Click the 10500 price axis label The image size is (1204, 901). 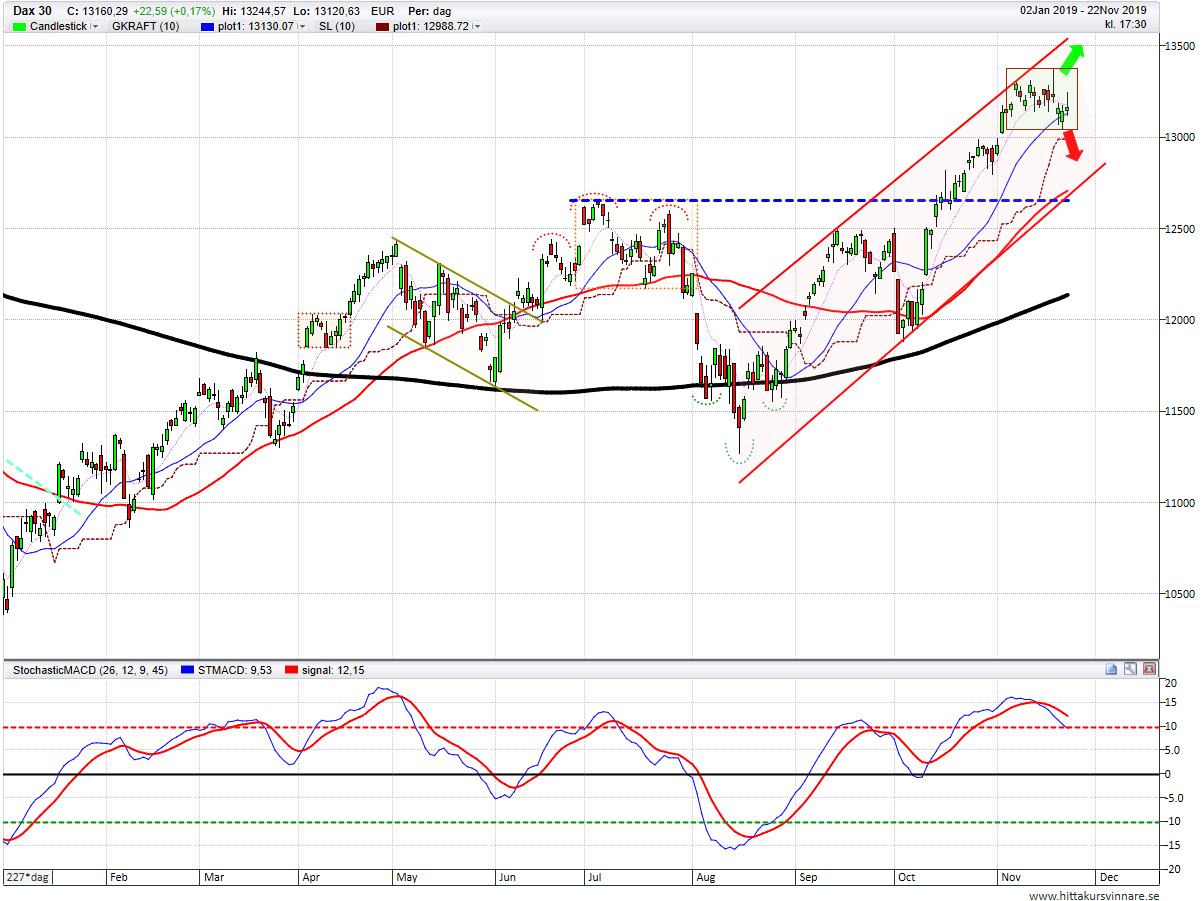[1181, 594]
